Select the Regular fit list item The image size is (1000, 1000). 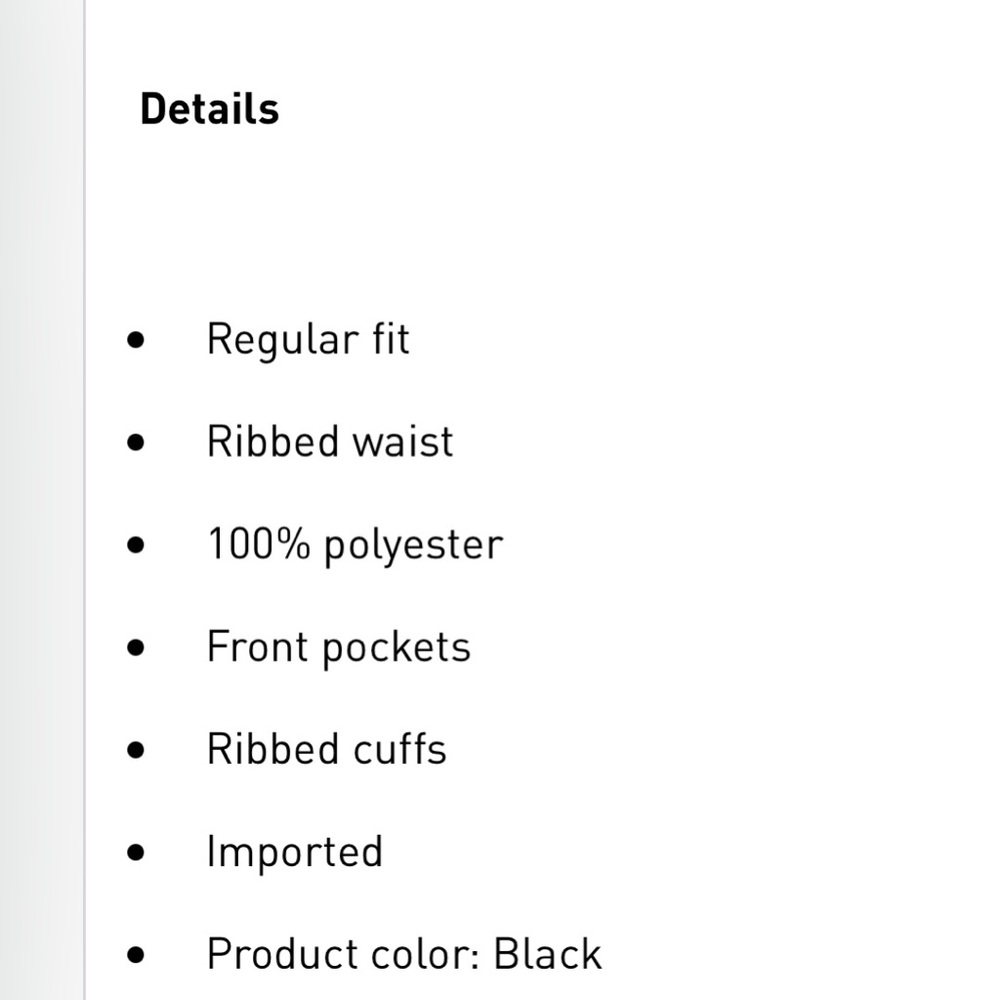coord(308,339)
